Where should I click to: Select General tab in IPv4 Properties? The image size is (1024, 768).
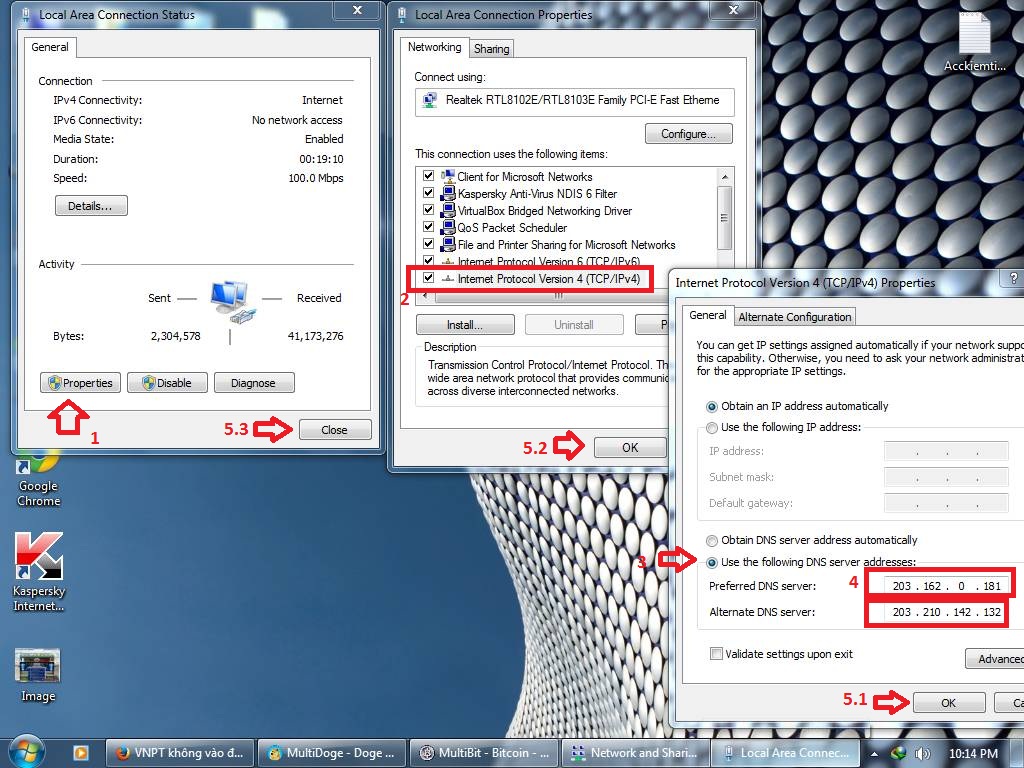click(x=707, y=315)
